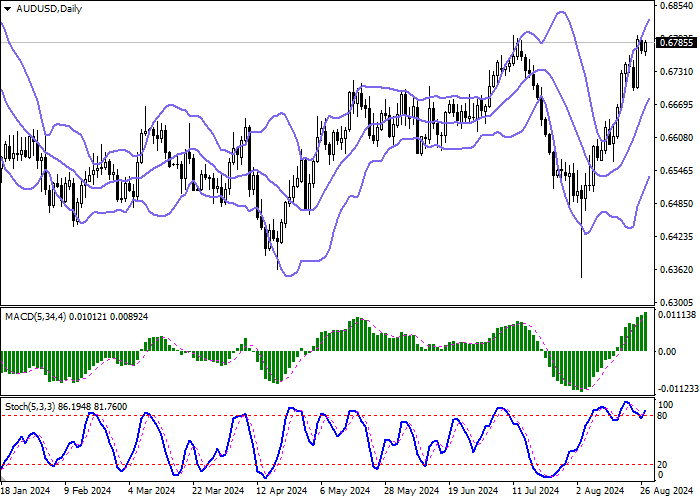700x500 pixels.
Task: Click the 19 Jun 2024 date label
Action: pyautogui.click(x=474, y=491)
